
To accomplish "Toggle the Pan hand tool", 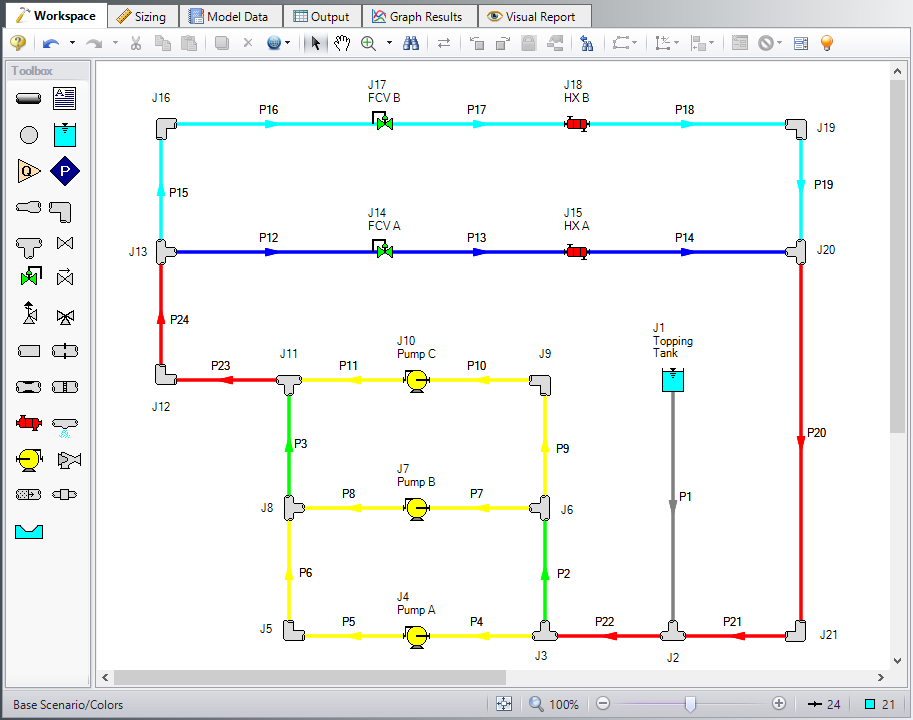I will click(341, 43).
